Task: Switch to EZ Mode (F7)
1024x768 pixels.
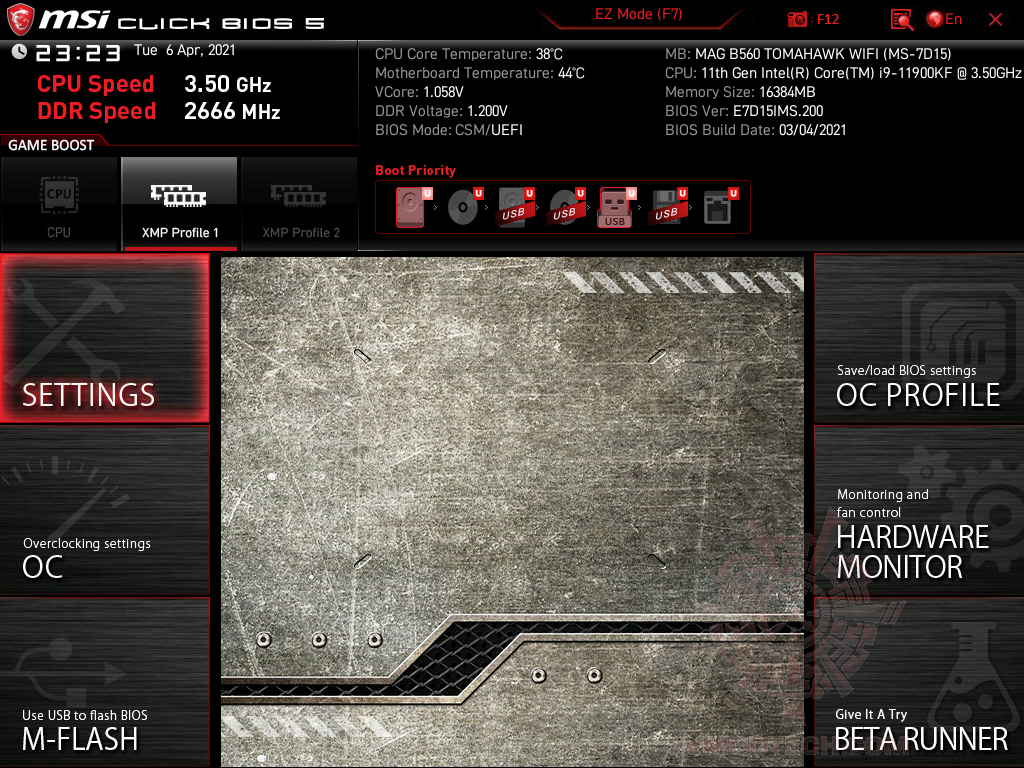Action: pos(638,14)
